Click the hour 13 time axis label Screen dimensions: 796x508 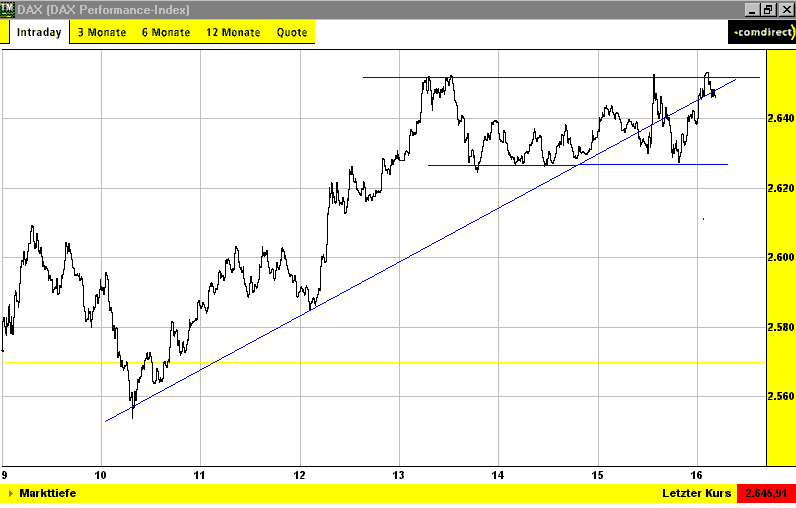(x=399, y=476)
